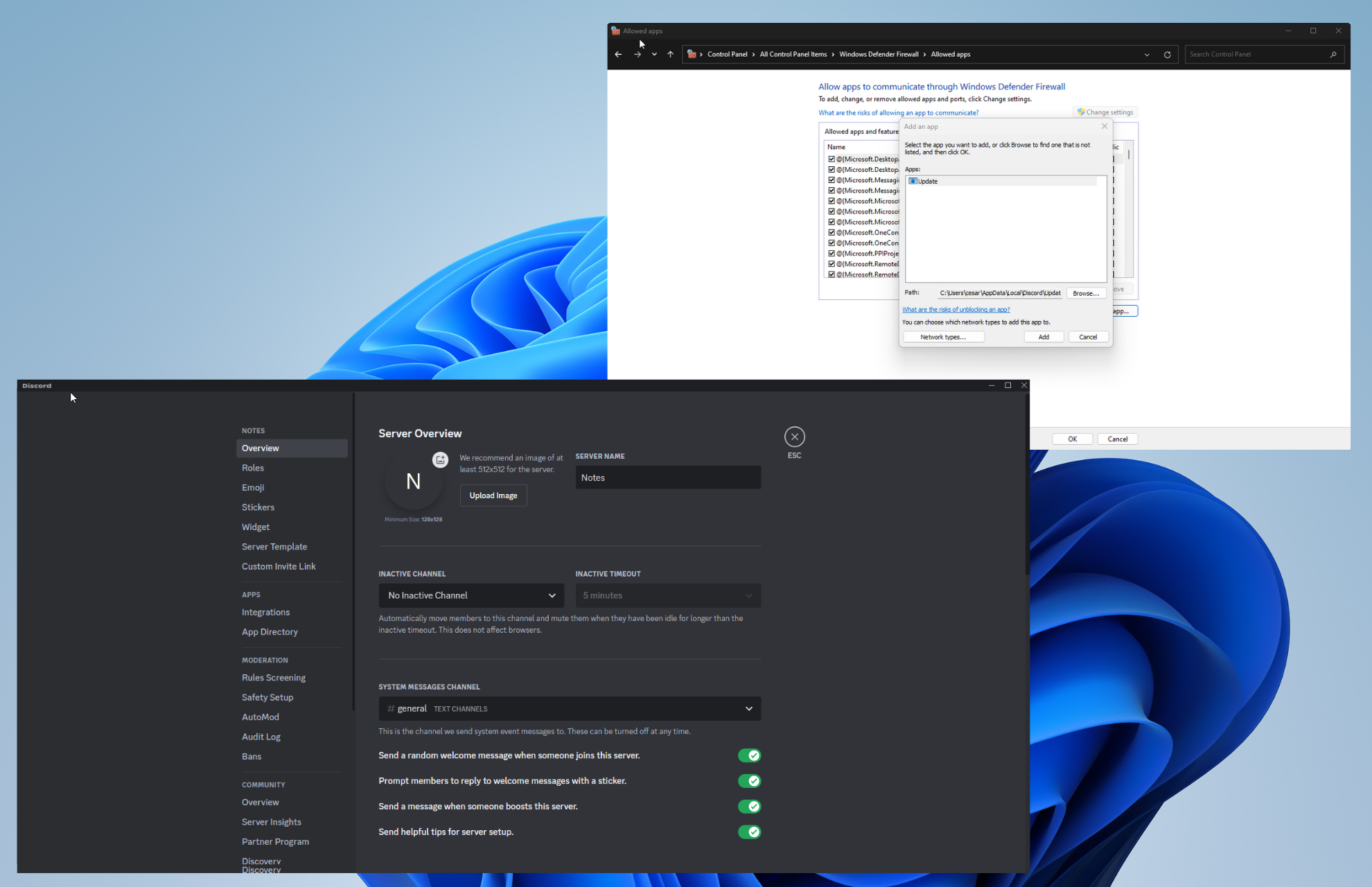Click the Control Panel icon in the address bar
Screen dimensions: 1372x887
pos(692,54)
